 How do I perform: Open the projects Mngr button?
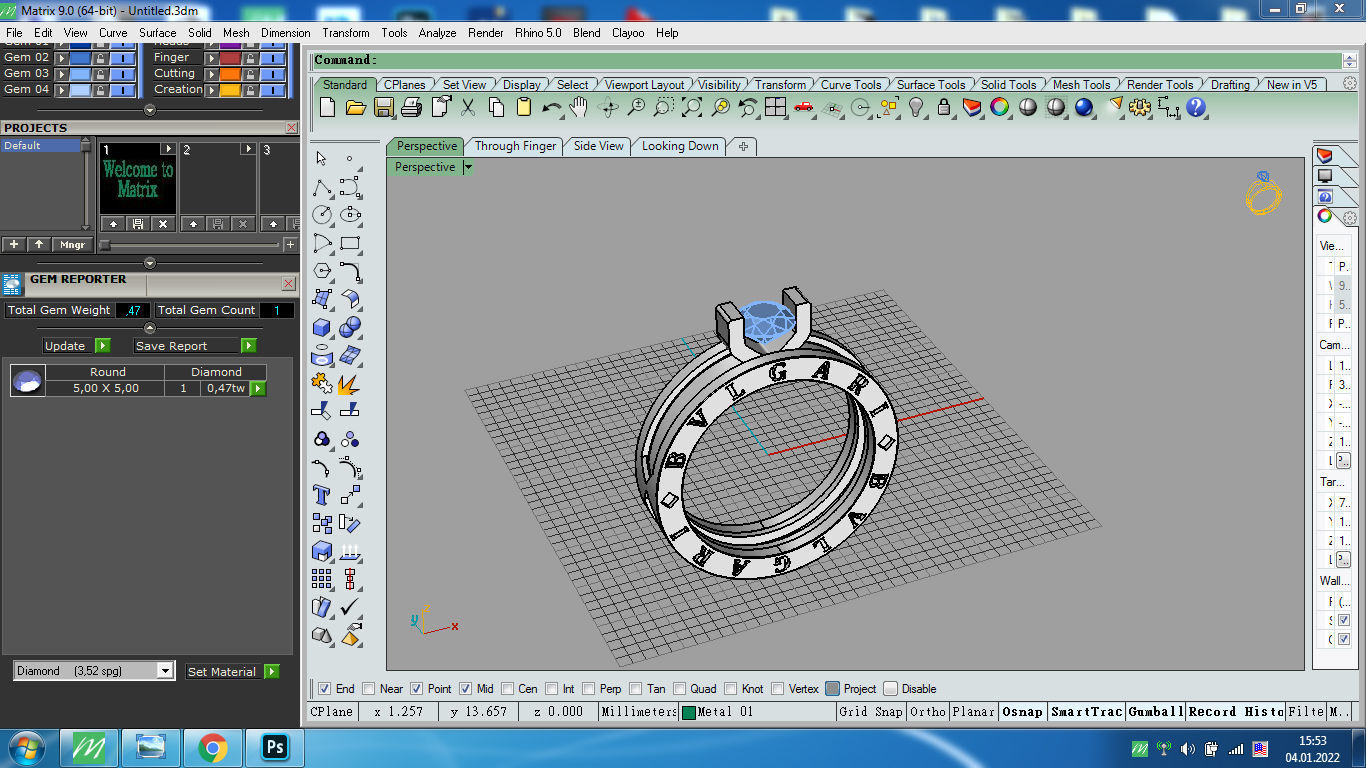click(72, 244)
